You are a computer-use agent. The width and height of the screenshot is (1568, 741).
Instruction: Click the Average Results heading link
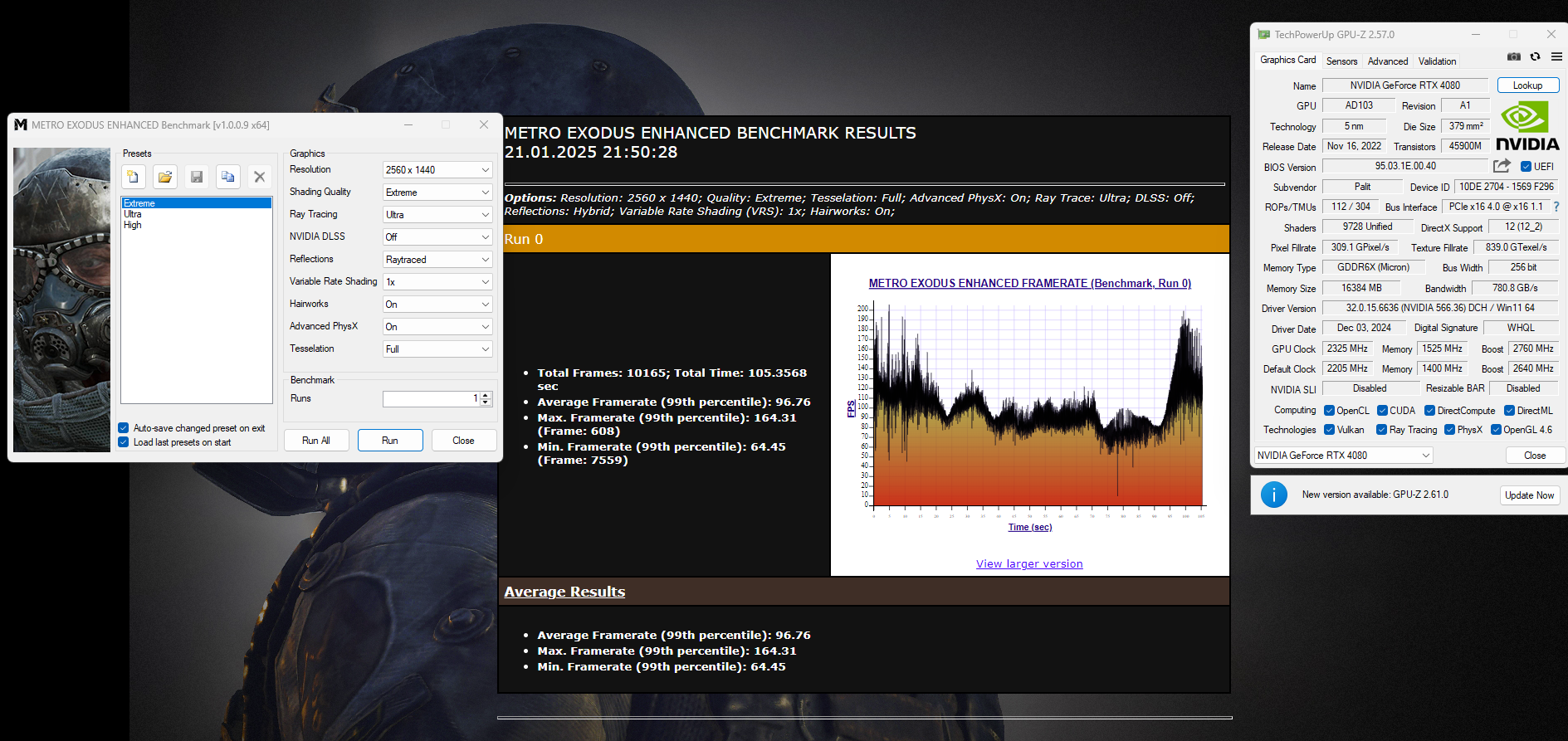[564, 592]
